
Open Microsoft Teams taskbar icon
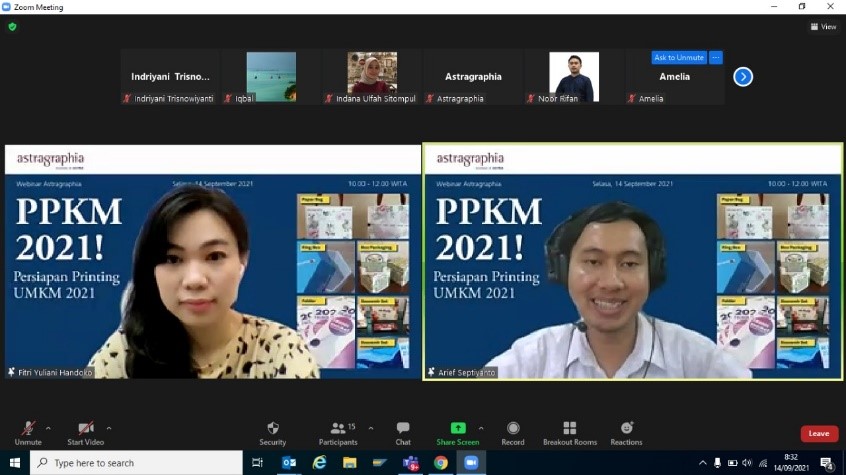tap(411, 463)
